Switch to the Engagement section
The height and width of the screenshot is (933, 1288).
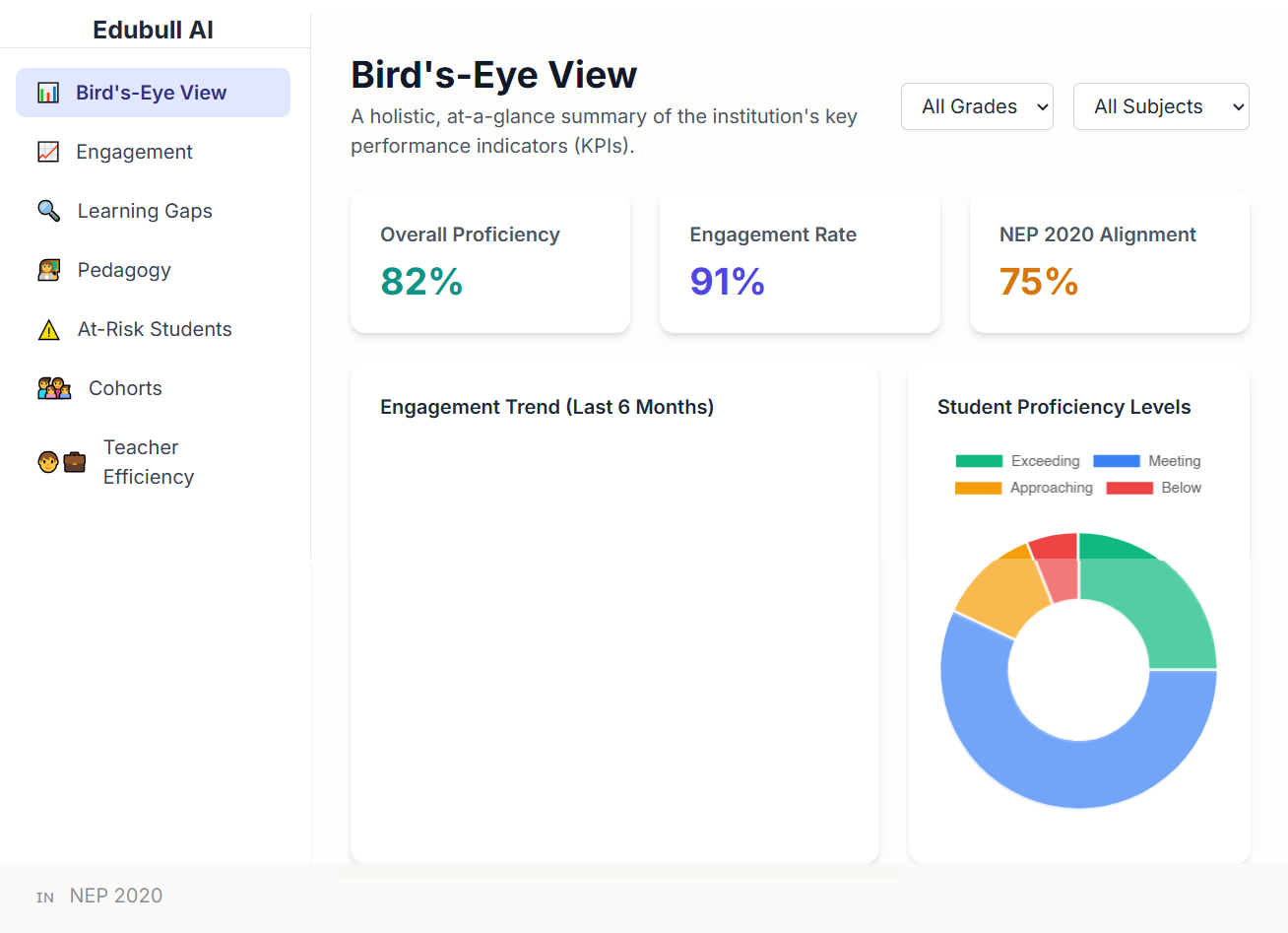(133, 151)
